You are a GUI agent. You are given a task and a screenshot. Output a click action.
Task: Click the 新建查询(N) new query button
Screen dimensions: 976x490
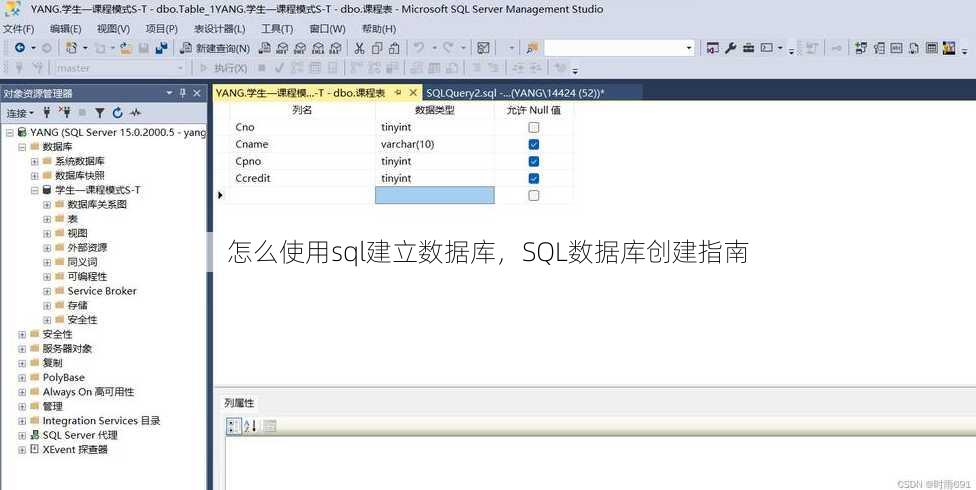[x=215, y=48]
